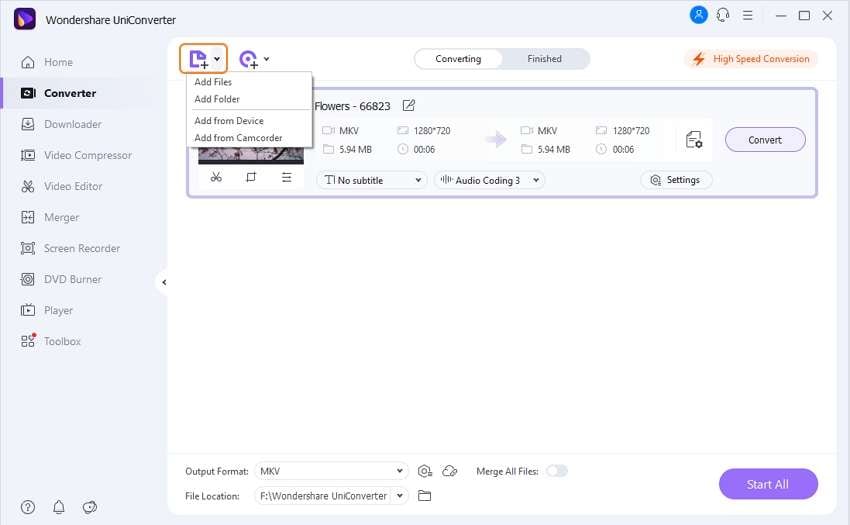Viewport: 850px width, 525px height.
Task: Click the crop icon under the thumbnail
Action: (251, 177)
